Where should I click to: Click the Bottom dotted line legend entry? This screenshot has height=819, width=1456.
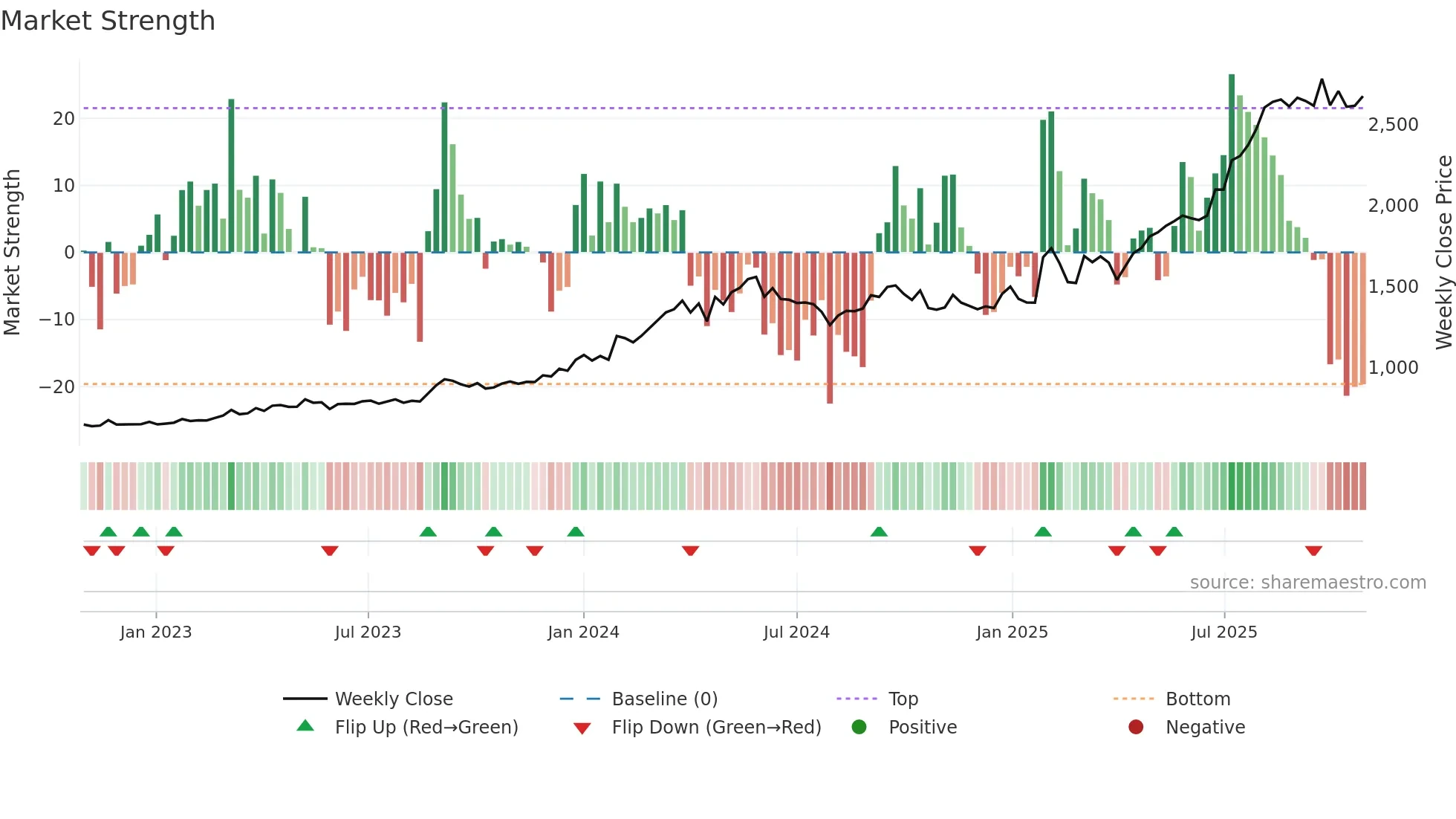point(1197,699)
